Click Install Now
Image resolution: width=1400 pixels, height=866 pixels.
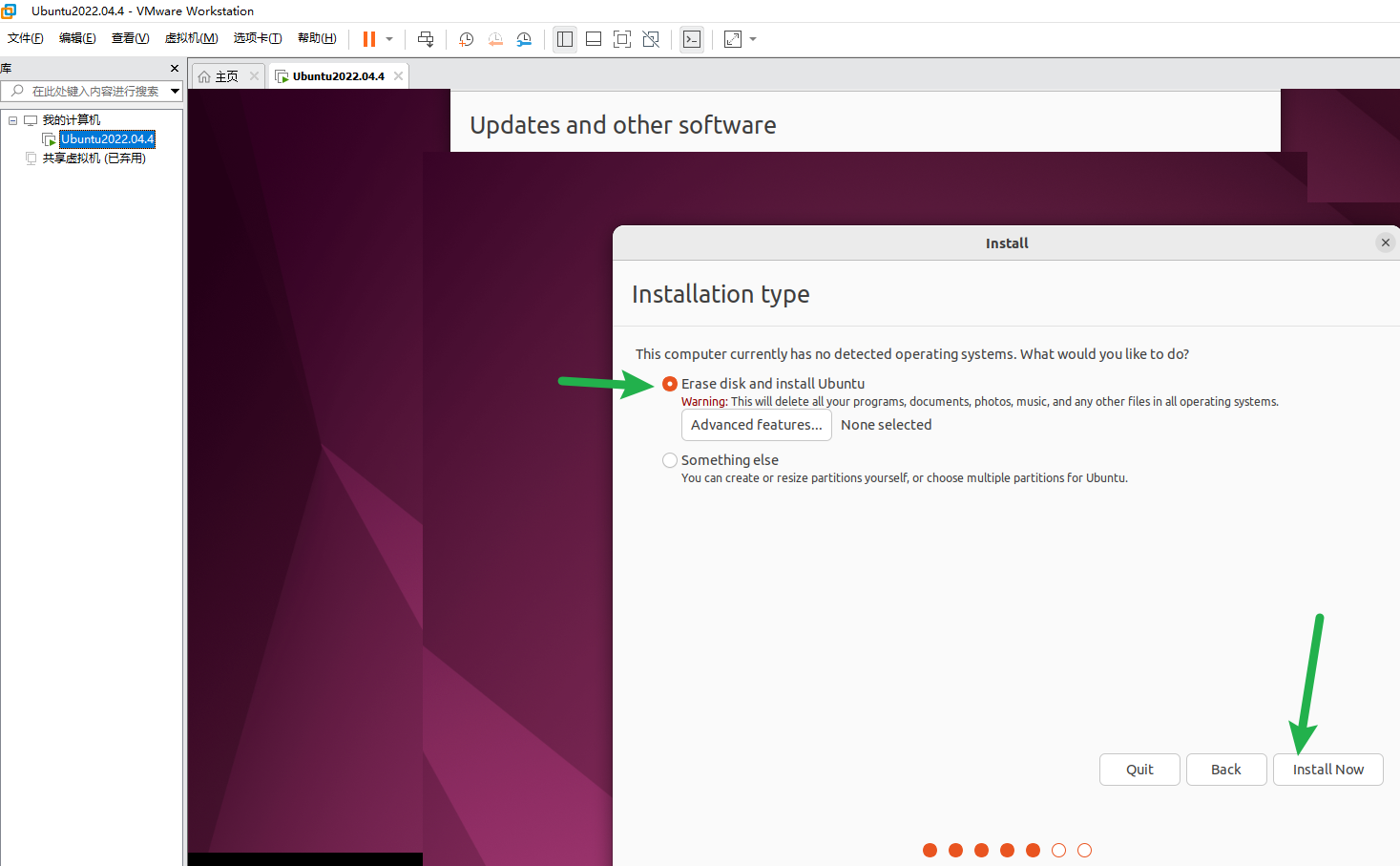[1328, 770]
